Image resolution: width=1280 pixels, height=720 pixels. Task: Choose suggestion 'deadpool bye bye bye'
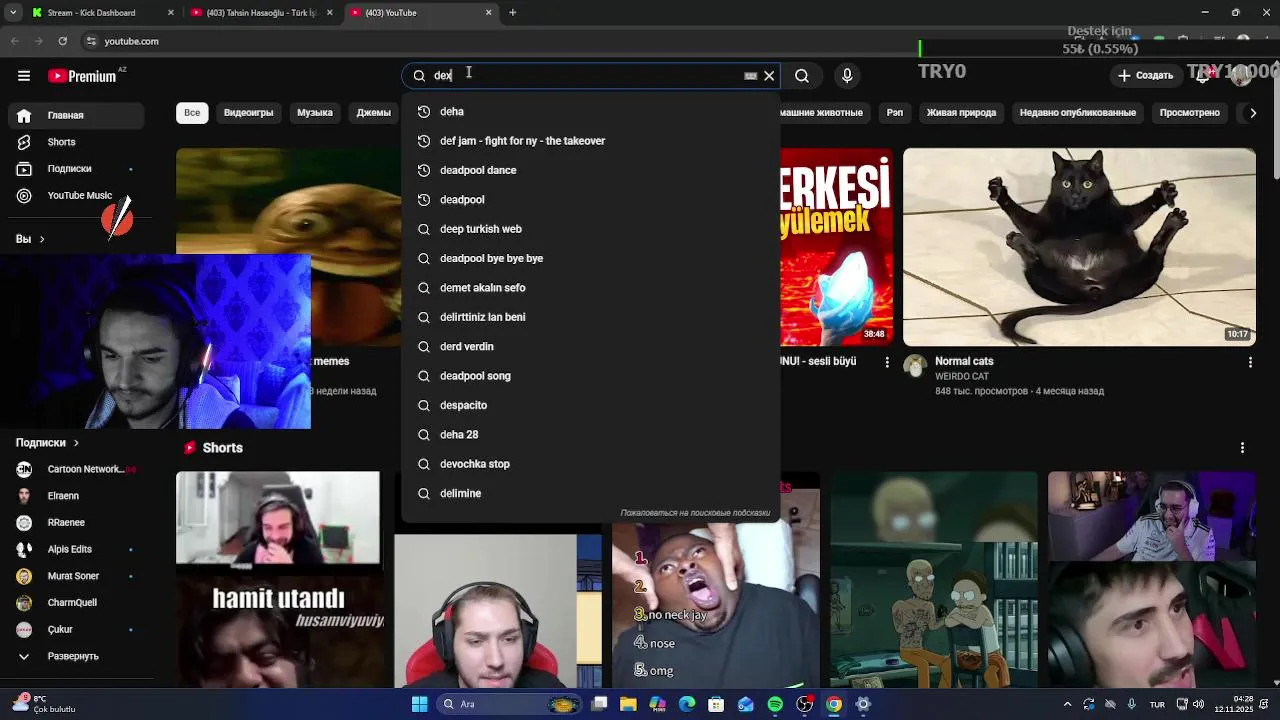[590, 258]
